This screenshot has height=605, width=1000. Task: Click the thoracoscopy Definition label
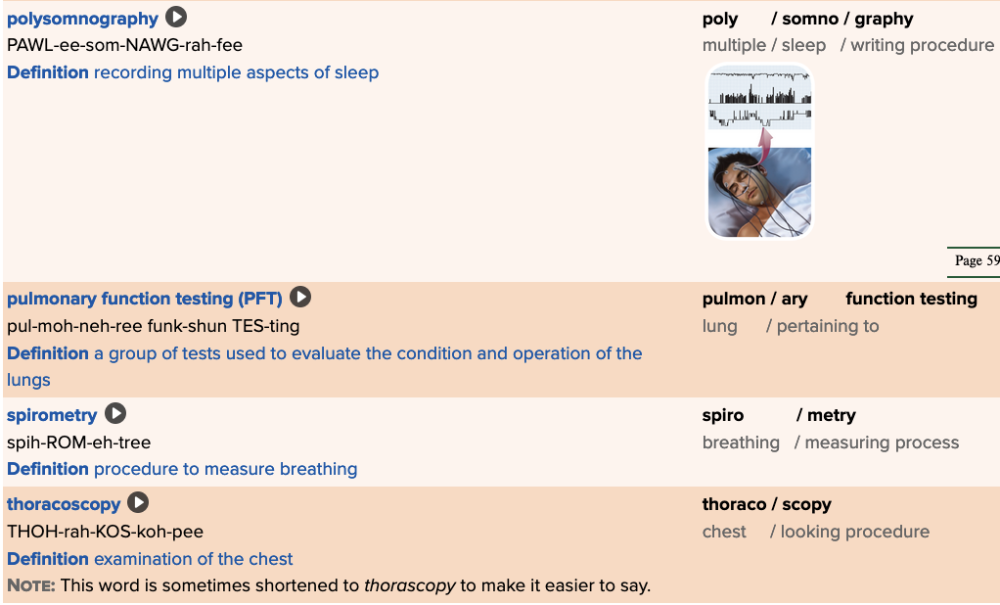(x=47, y=559)
